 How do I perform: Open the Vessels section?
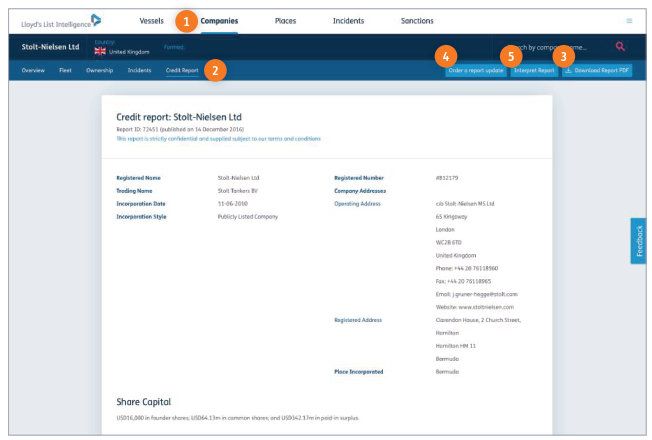pyautogui.click(x=151, y=21)
